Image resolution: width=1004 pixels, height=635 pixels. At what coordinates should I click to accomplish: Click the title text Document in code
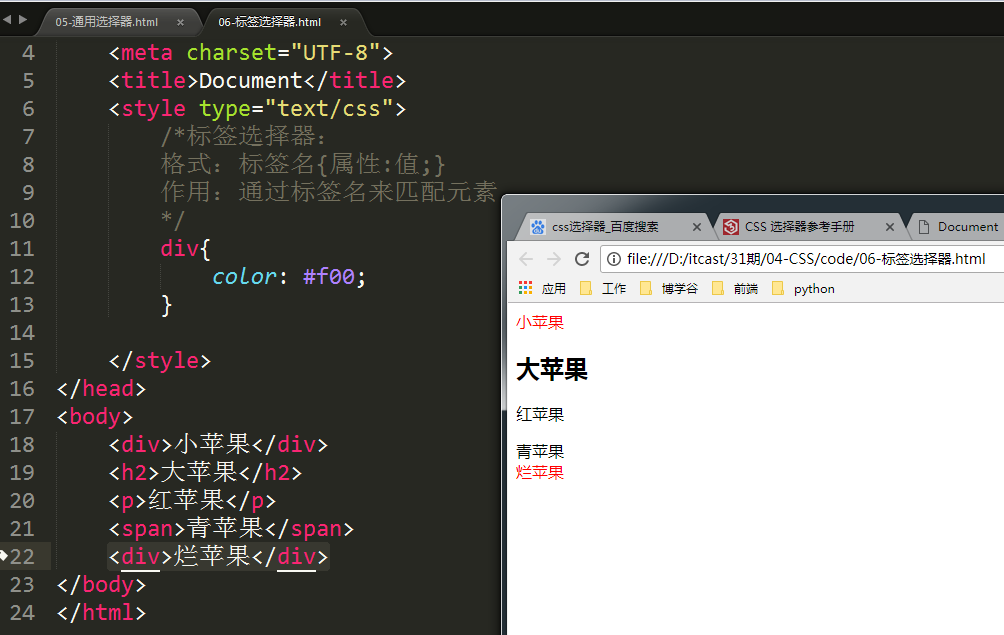coord(250,81)
